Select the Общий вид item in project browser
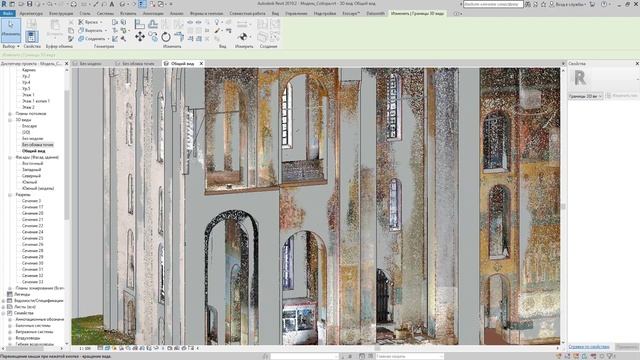The height and width of the screenshot is (360, 640). pos(33,151)
